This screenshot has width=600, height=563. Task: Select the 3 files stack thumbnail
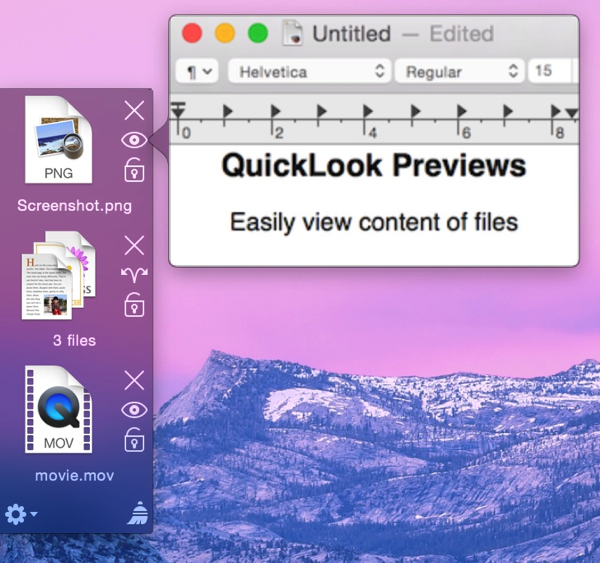59,275
